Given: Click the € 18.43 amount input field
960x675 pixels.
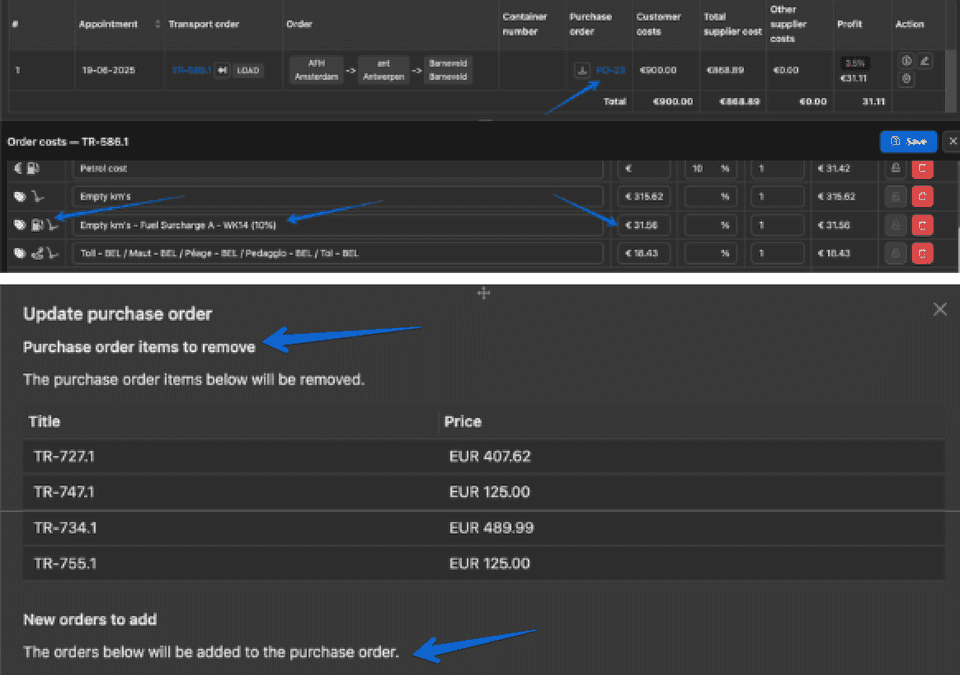Looking at the screenshot, I should pos(643,253).
